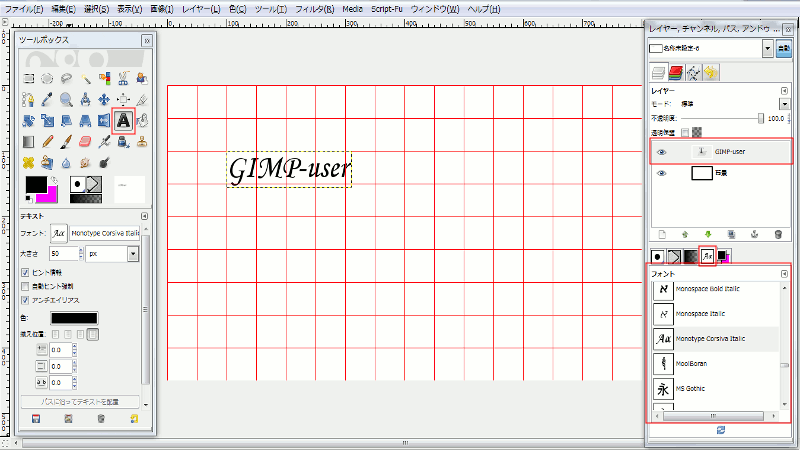Select the Smudge tool

(x=85, y=163)
